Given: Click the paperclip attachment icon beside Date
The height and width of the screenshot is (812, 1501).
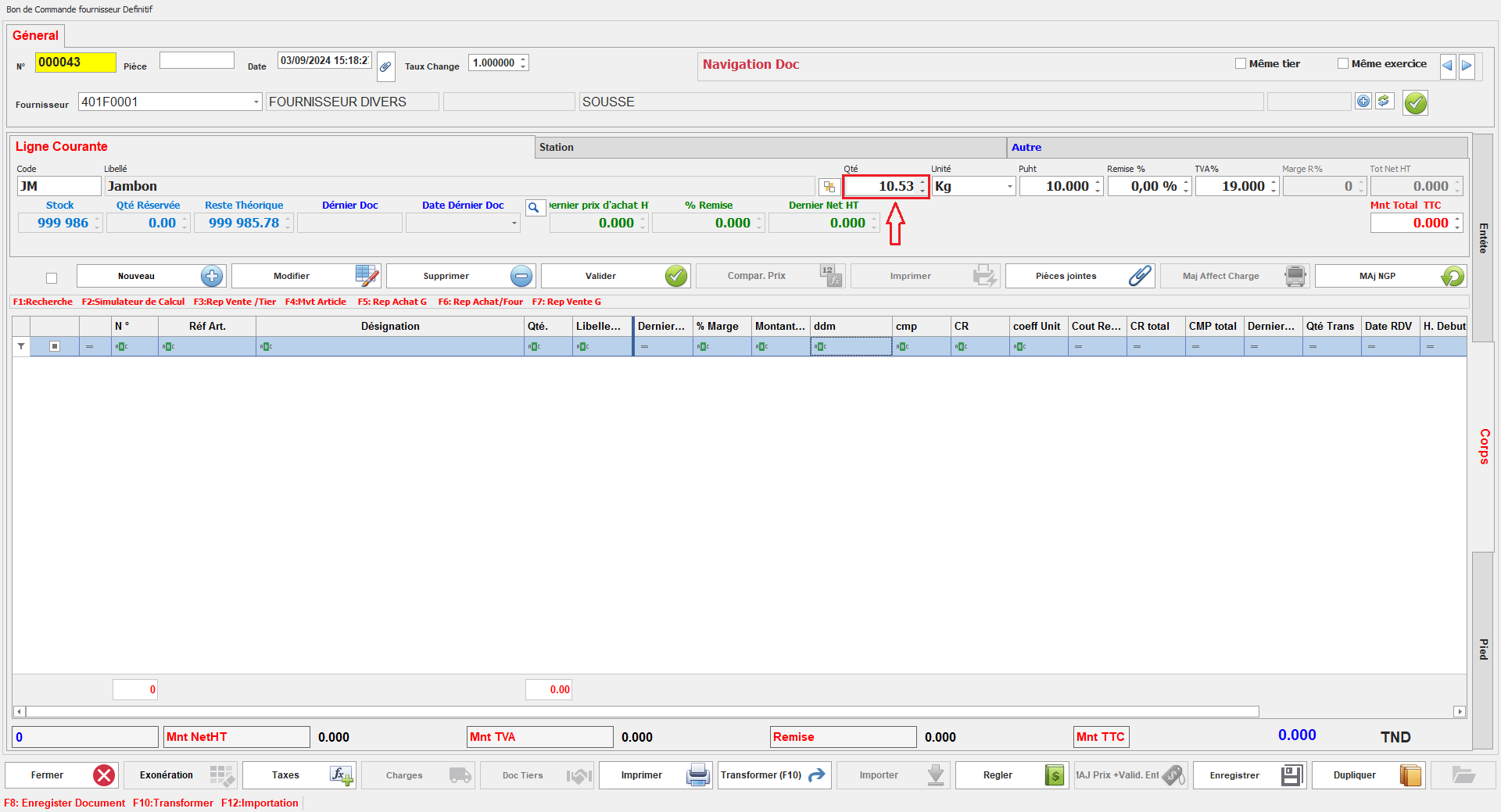Looking at the screenshot, I should tap(385, 66).
